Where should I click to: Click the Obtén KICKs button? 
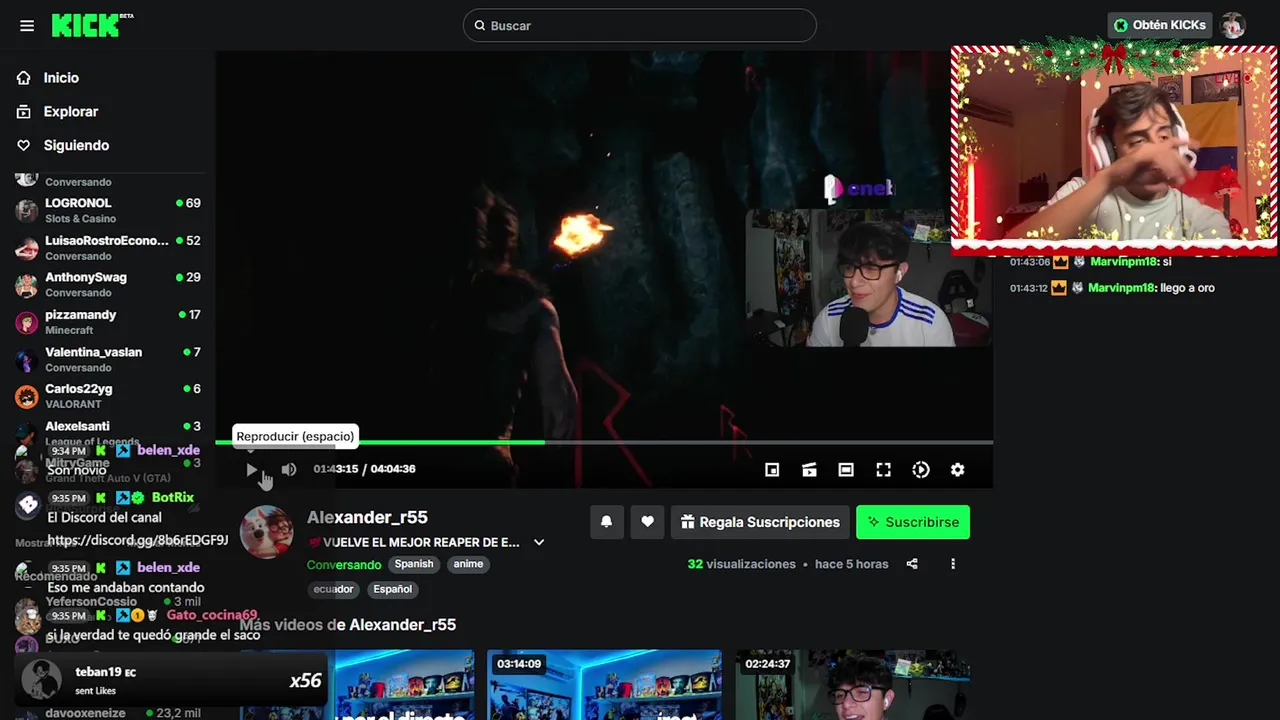click(1159, 25)
